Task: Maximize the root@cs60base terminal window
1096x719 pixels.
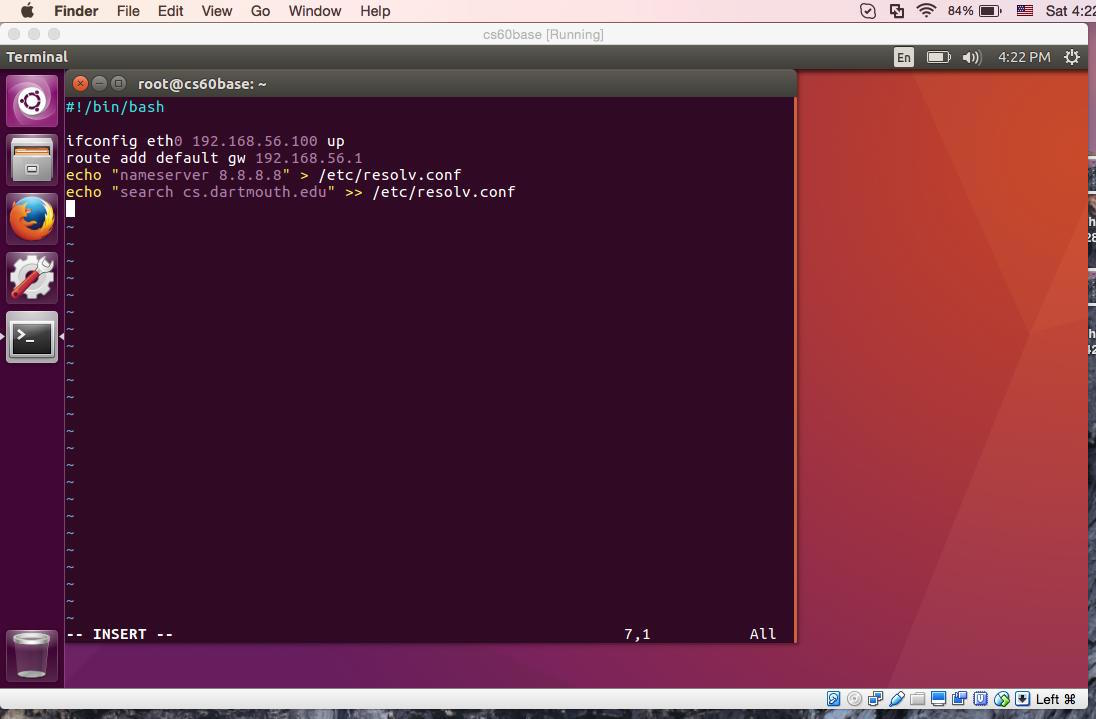Action: [119, 84]
